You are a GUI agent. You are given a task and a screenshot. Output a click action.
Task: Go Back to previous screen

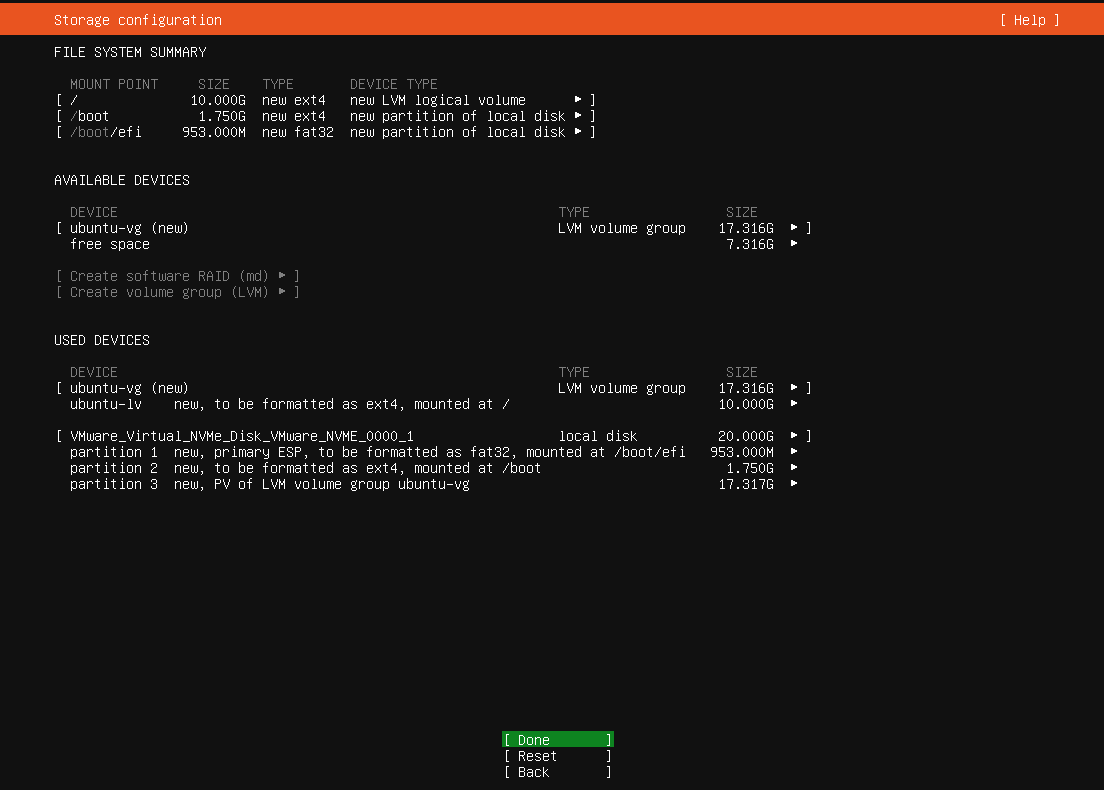[558, 772]
